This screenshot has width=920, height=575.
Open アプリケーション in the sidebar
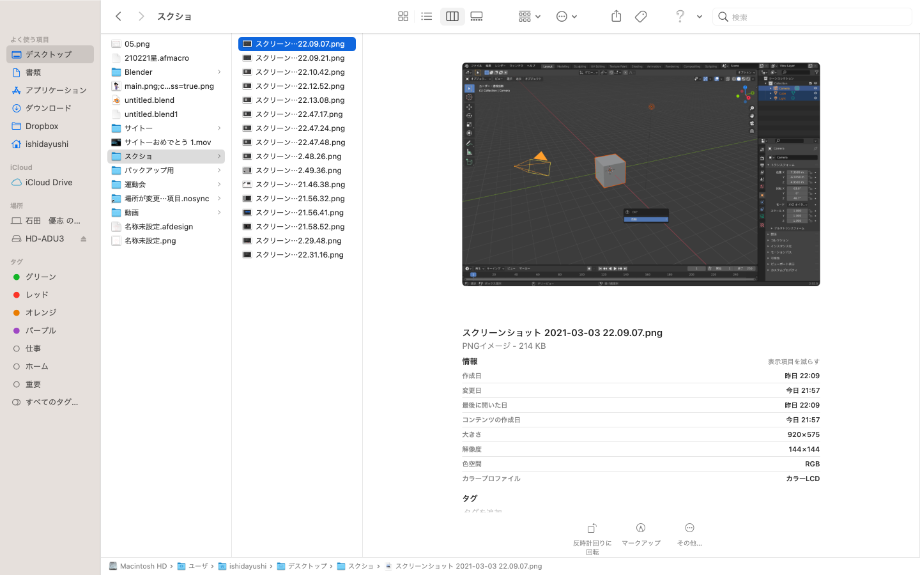50,90
